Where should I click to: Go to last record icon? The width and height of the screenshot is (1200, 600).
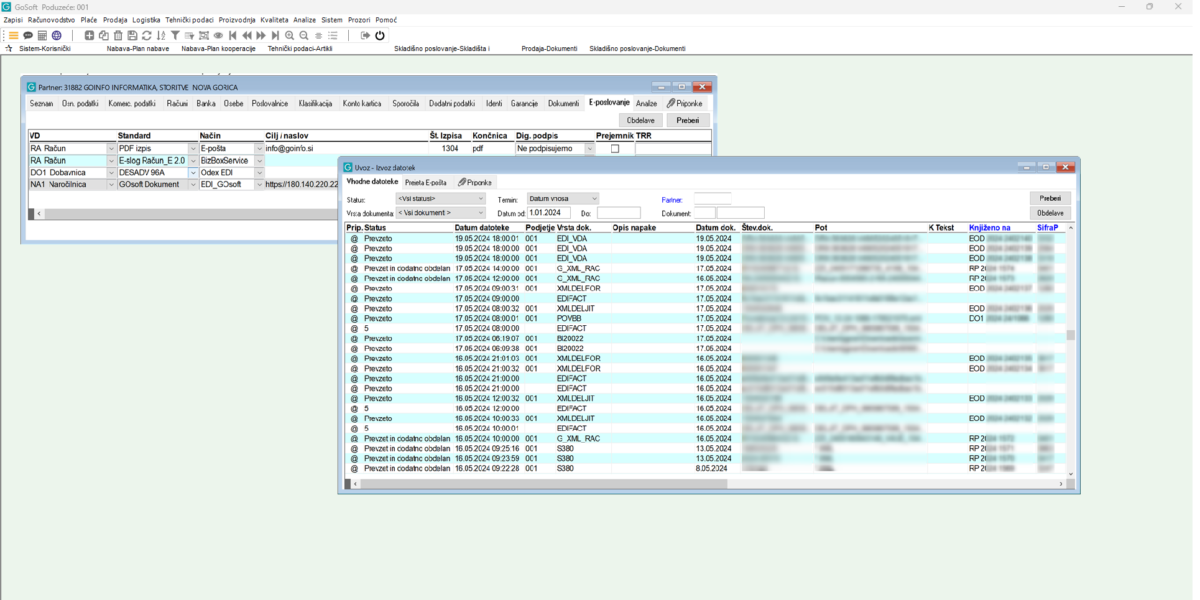pyautogui.click(x=275, y=35)
